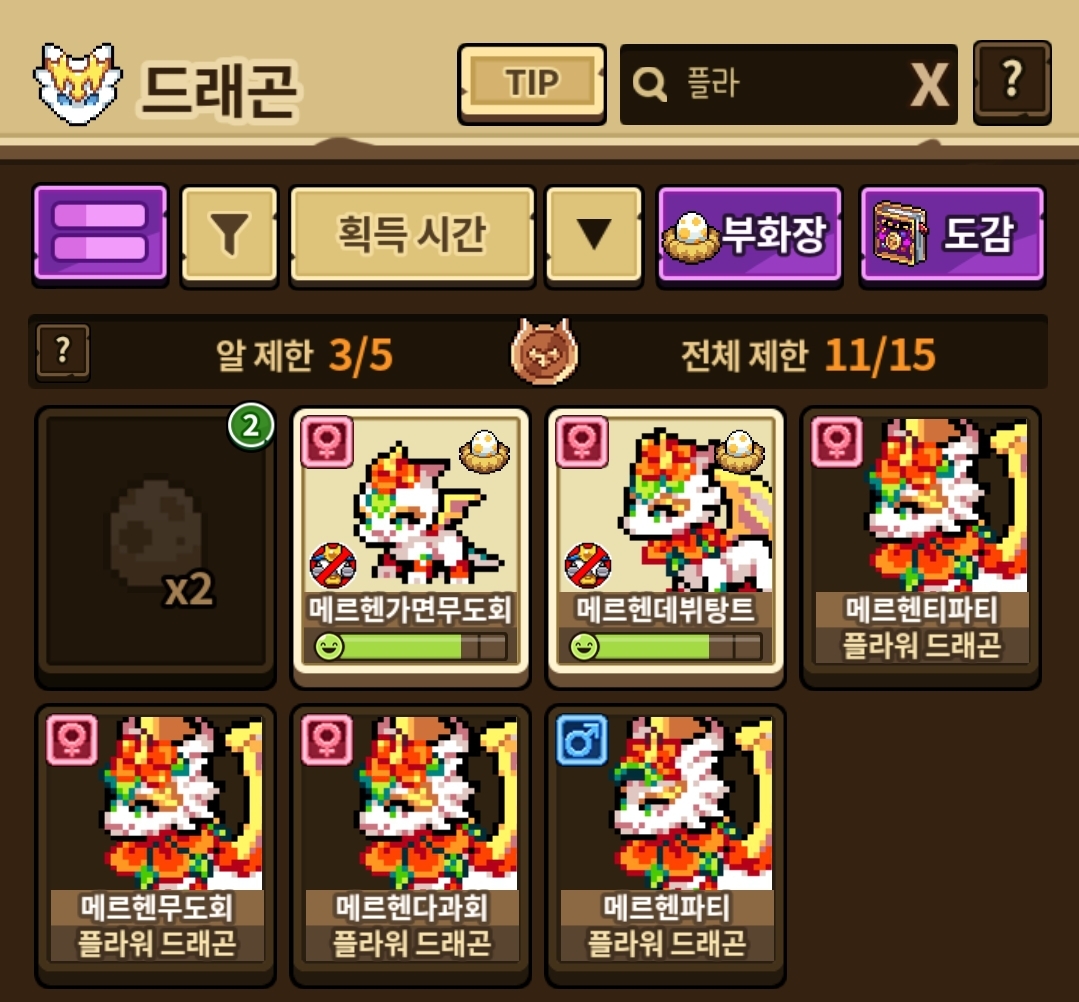Click the battle-disabled icon on 메르헨가면무도회

[333, 566]
